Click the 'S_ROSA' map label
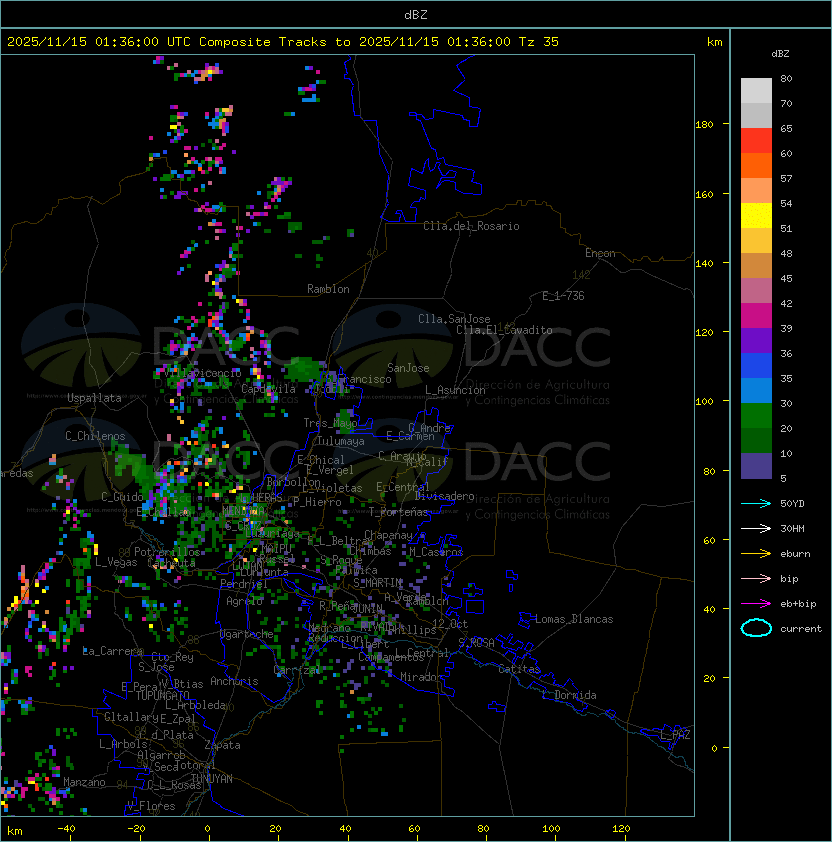This screenshot has height=842, width=832. (476, 642)
